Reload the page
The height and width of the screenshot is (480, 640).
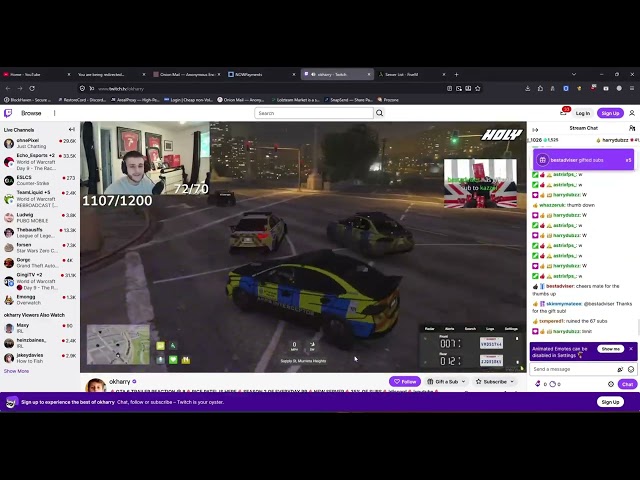coord(32,88)
